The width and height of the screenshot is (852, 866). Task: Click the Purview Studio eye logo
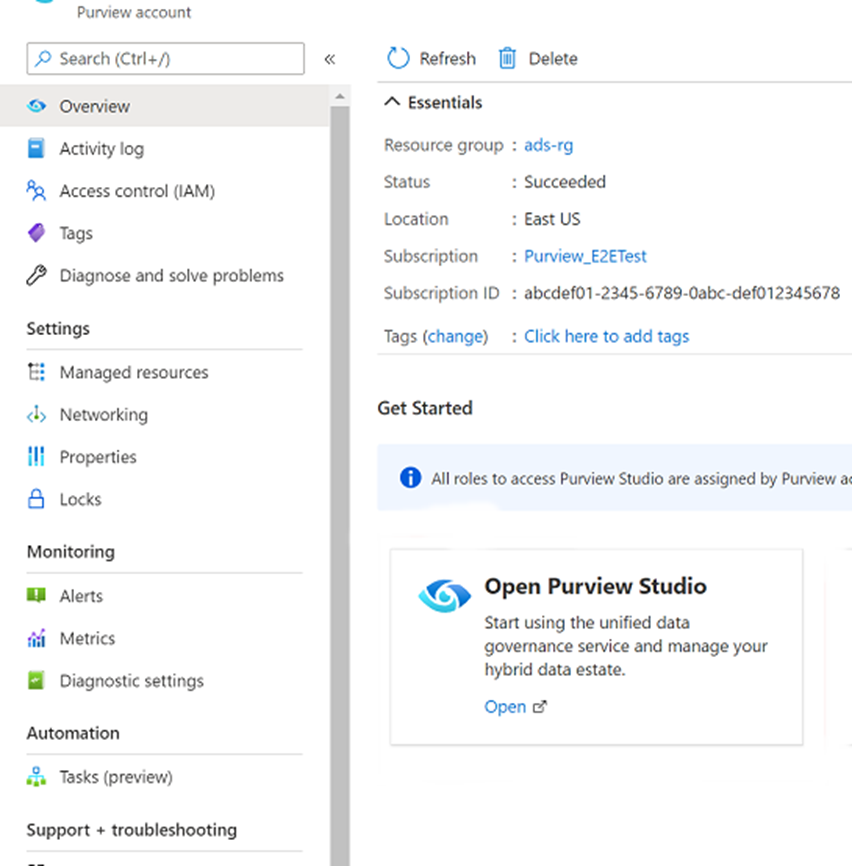tap(445, 596)
